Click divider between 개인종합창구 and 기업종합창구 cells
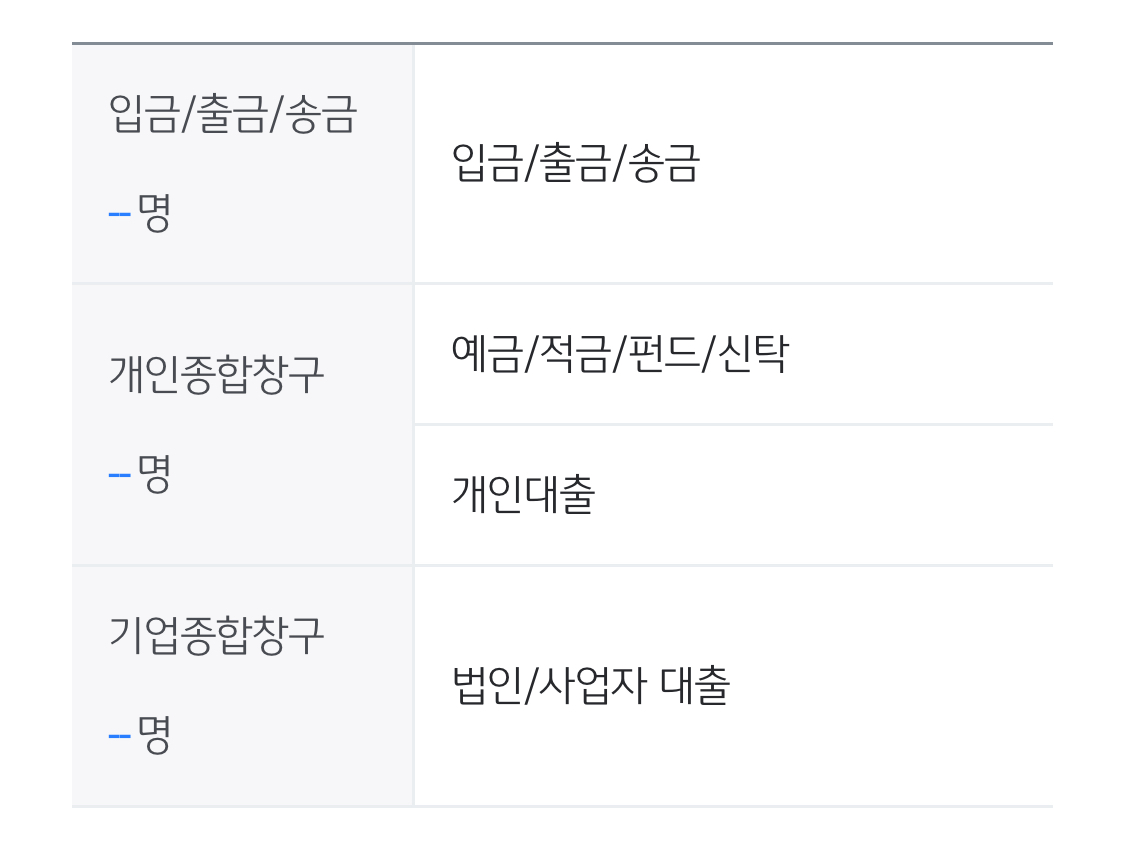Screen dimensions: 1125x846 242,565
